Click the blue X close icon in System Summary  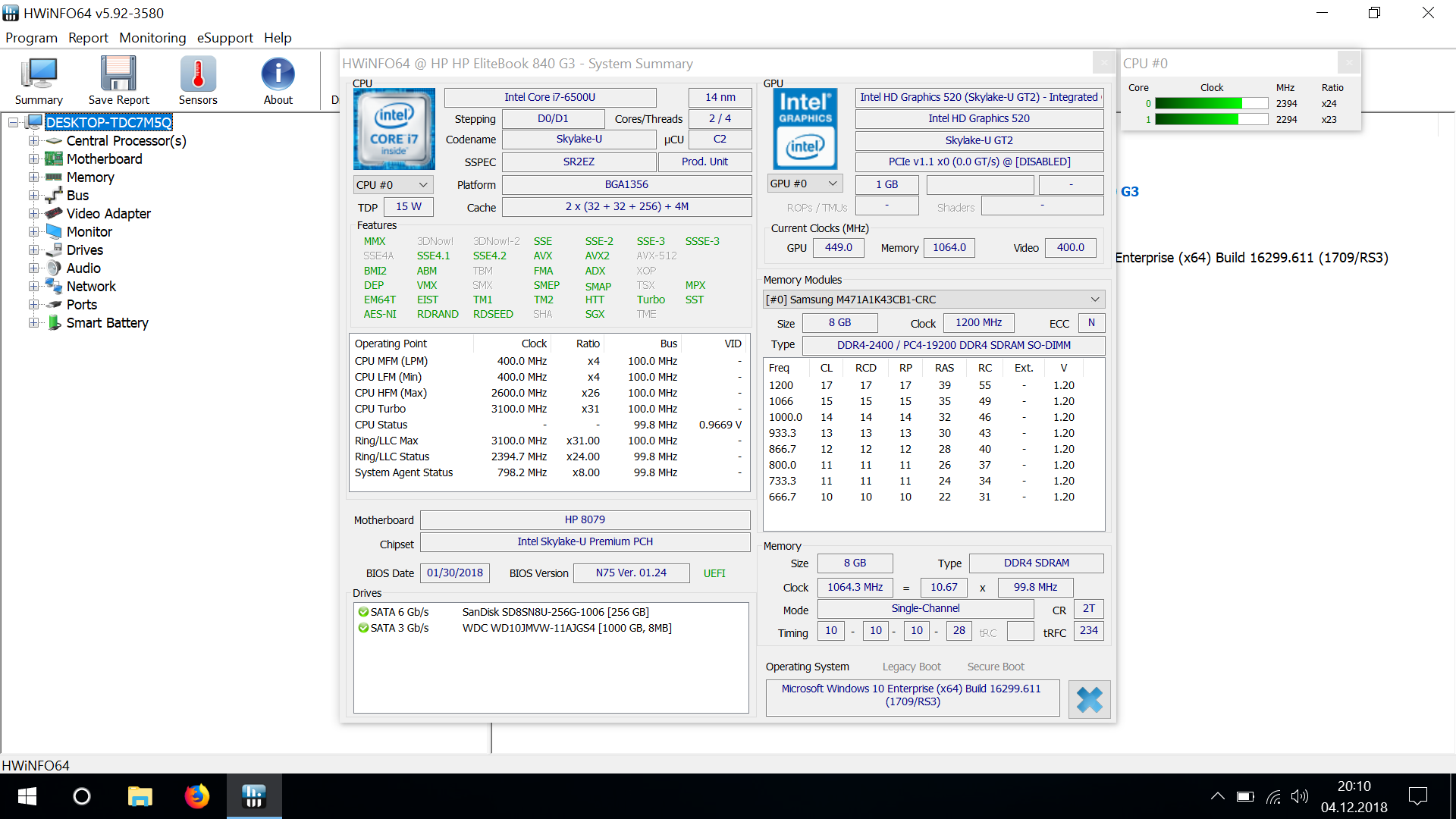pos(1089,699)
